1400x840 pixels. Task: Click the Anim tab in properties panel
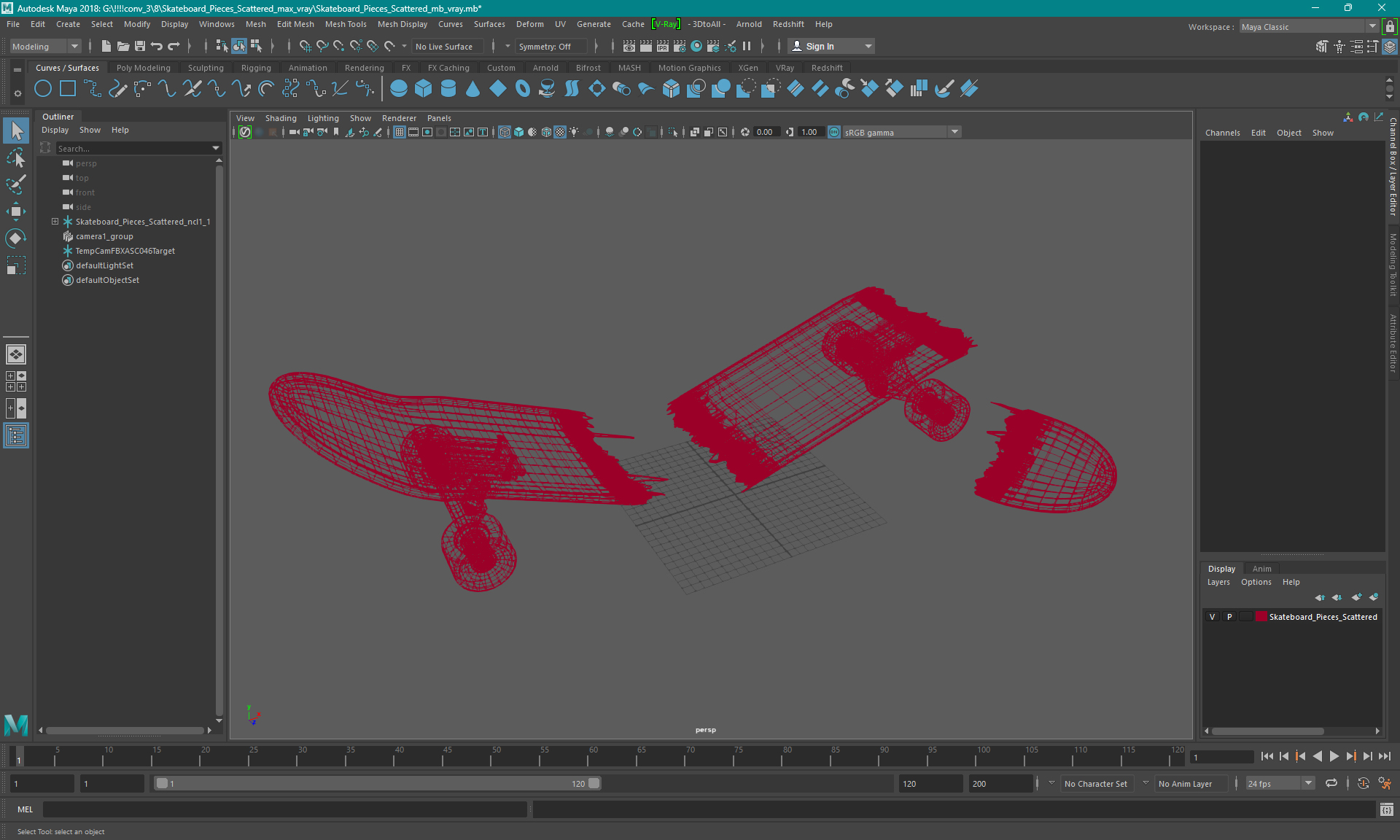point(1262,568)
